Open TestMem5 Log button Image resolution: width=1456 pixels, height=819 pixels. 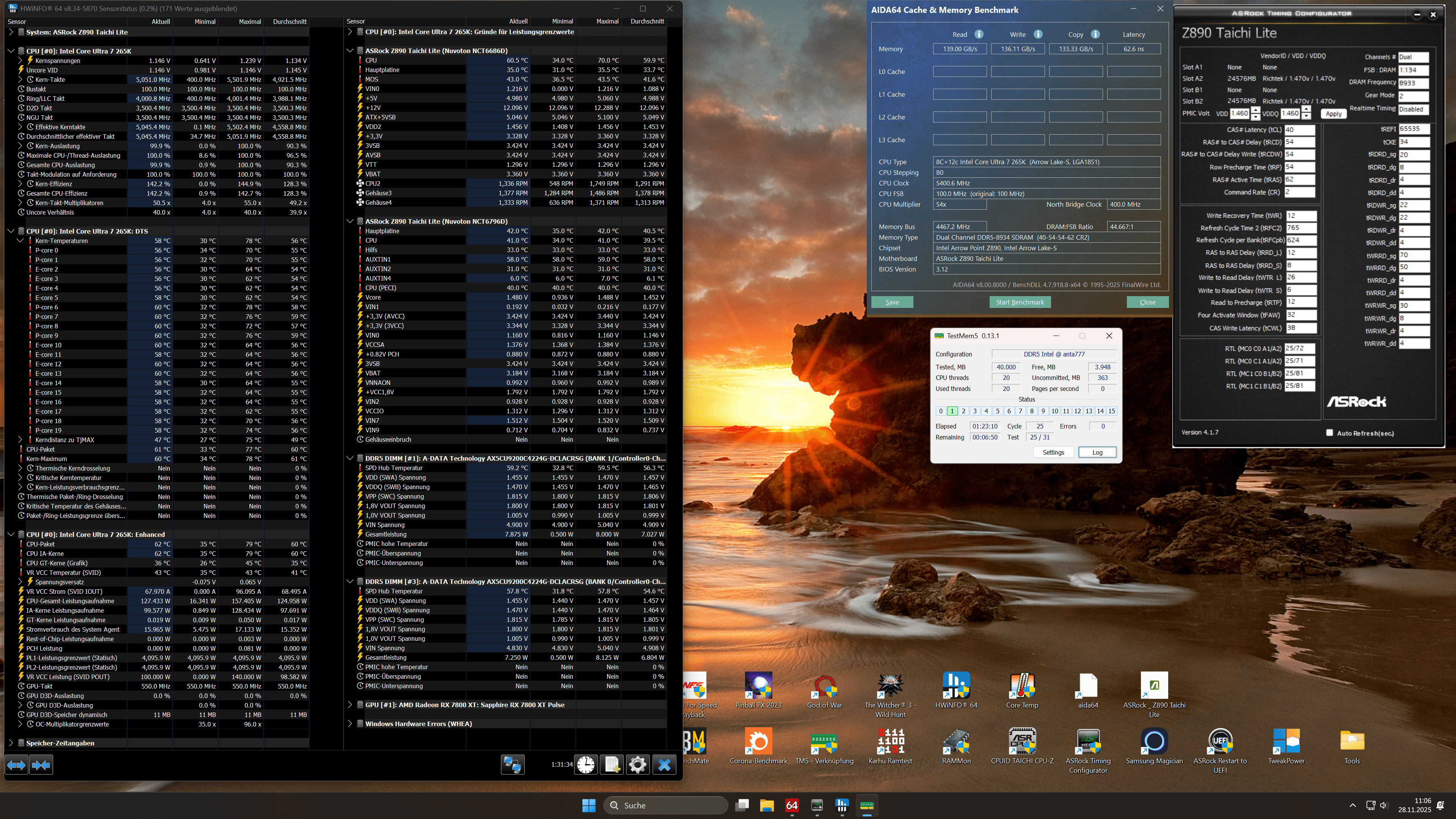click(1097, 452)
